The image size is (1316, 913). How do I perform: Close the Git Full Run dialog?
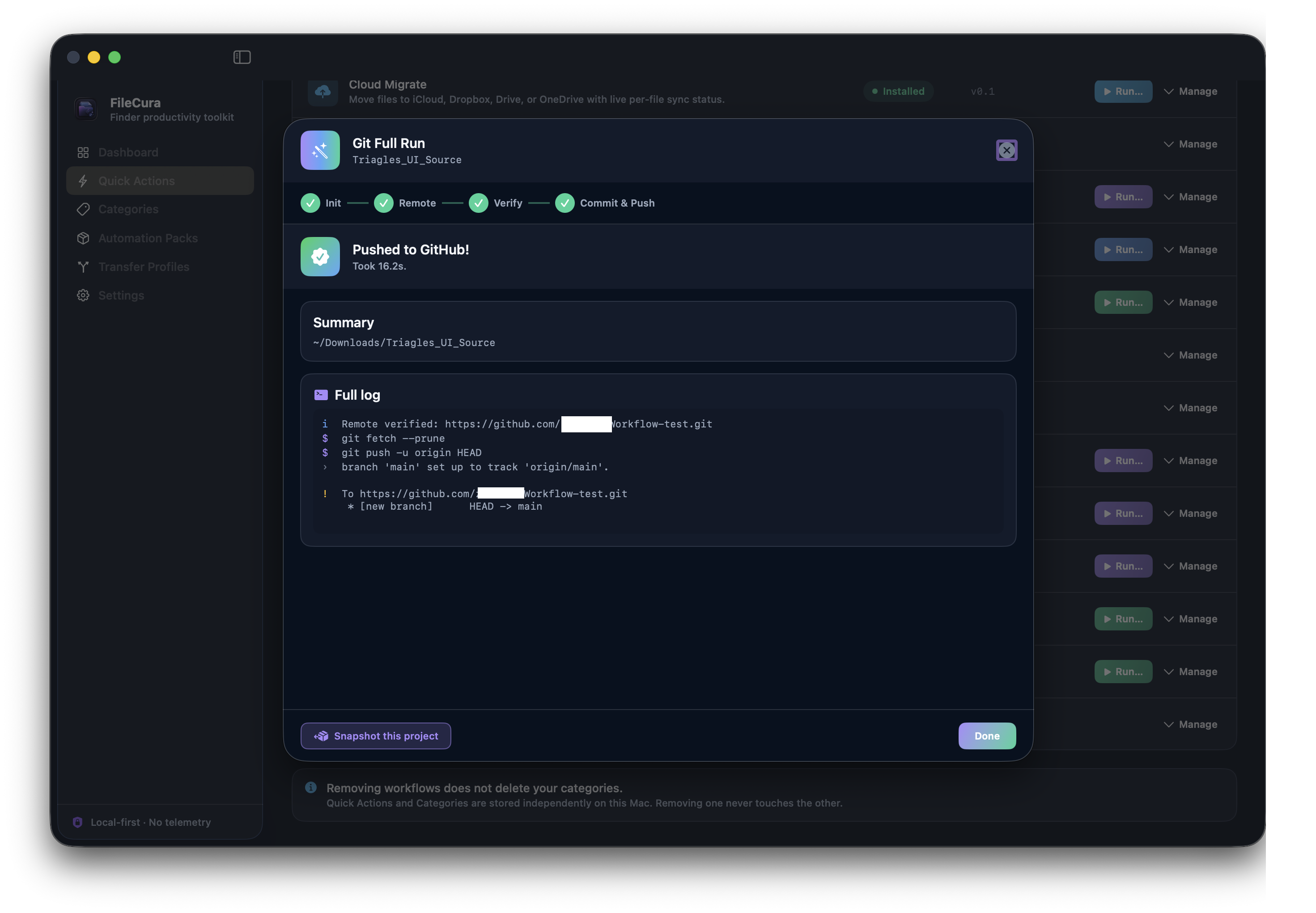1006,150
